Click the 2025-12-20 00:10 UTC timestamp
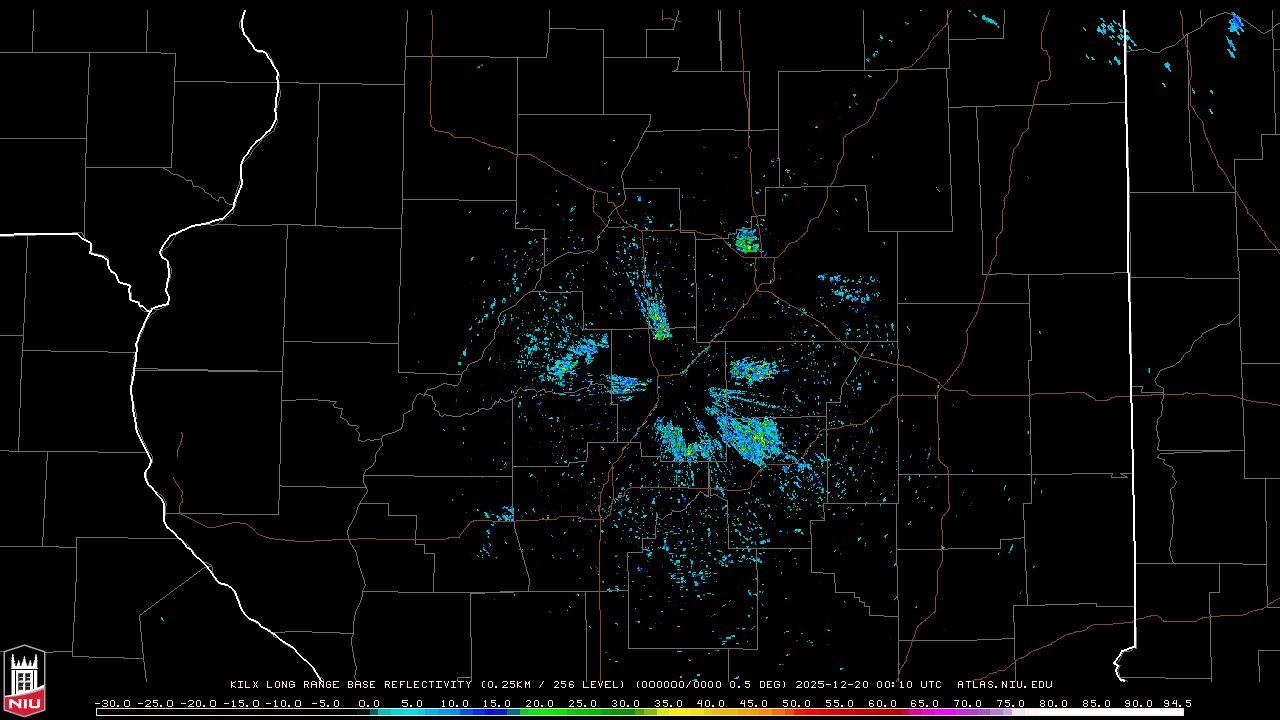Screen dimensions: 1280x720 click(x=868, y=685)
